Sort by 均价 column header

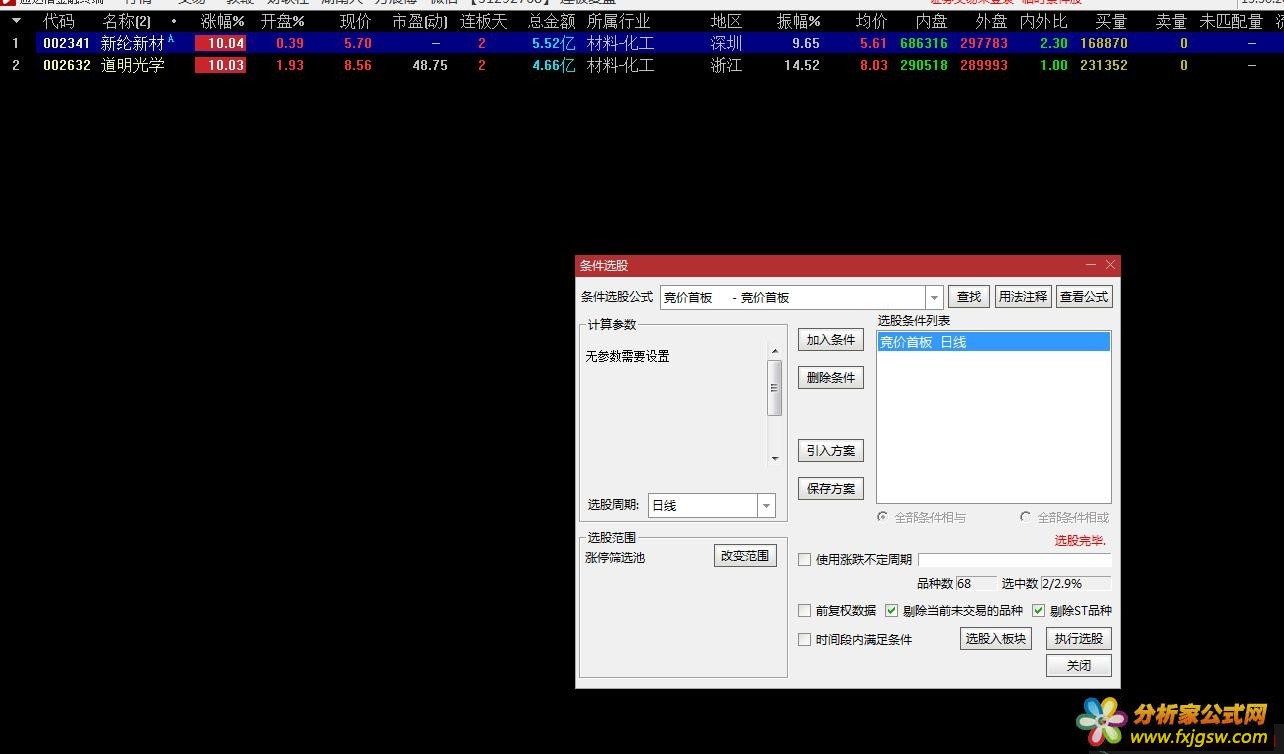pos(872,21)
